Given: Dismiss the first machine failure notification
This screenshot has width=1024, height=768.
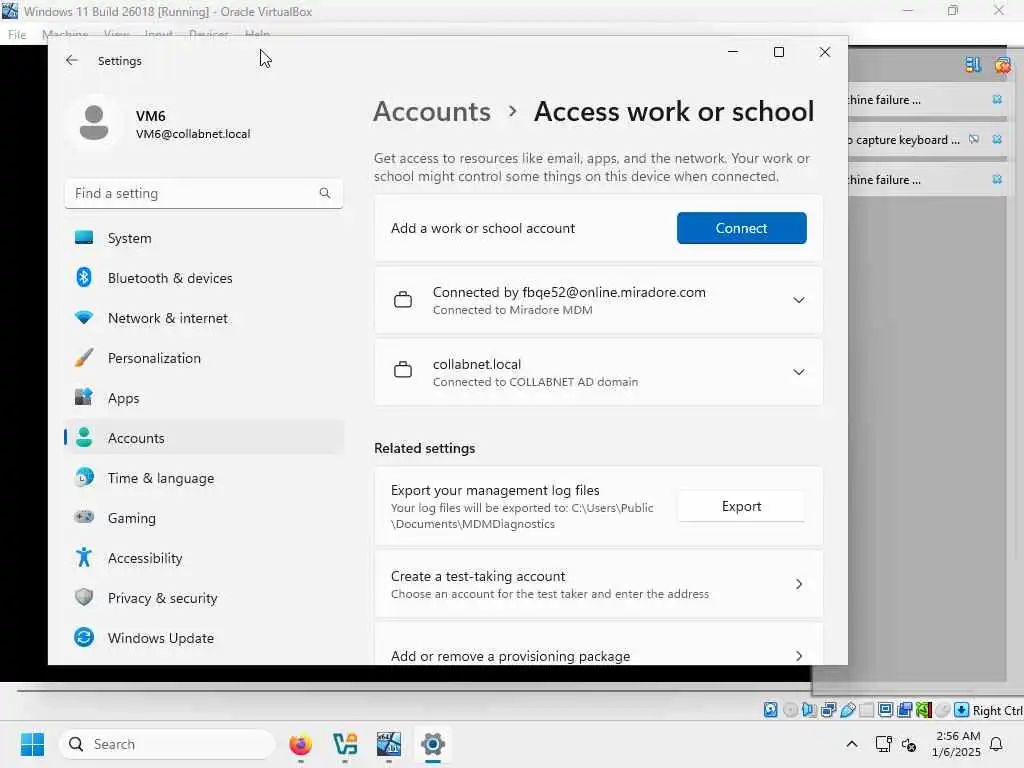Looking at the screenshot, I should pos(997,99).
